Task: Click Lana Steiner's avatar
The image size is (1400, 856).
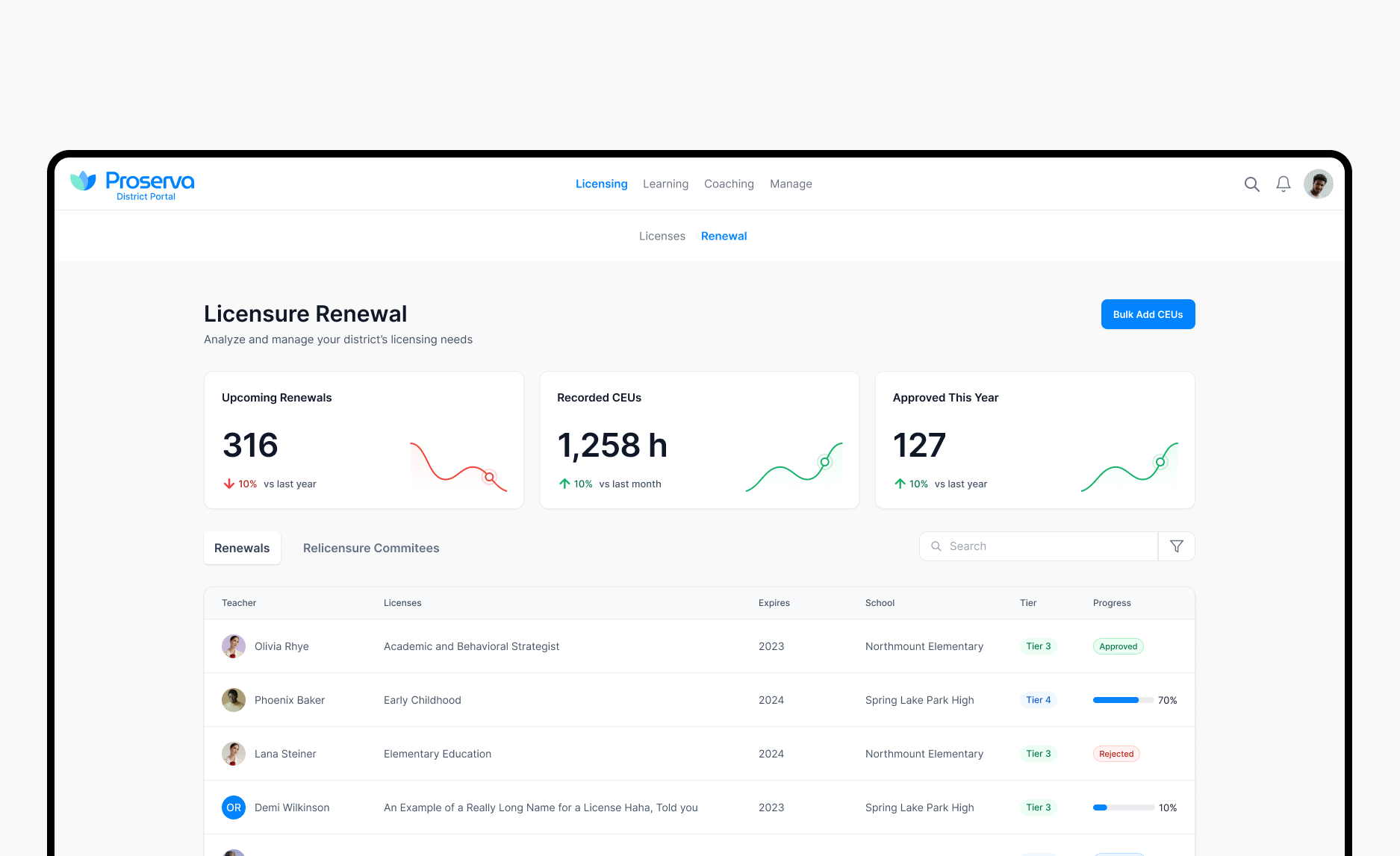Action: point(234,754)
